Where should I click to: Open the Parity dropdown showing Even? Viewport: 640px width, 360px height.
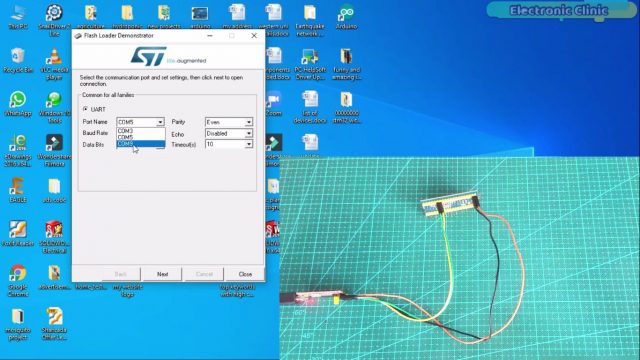tap(229, 122)
